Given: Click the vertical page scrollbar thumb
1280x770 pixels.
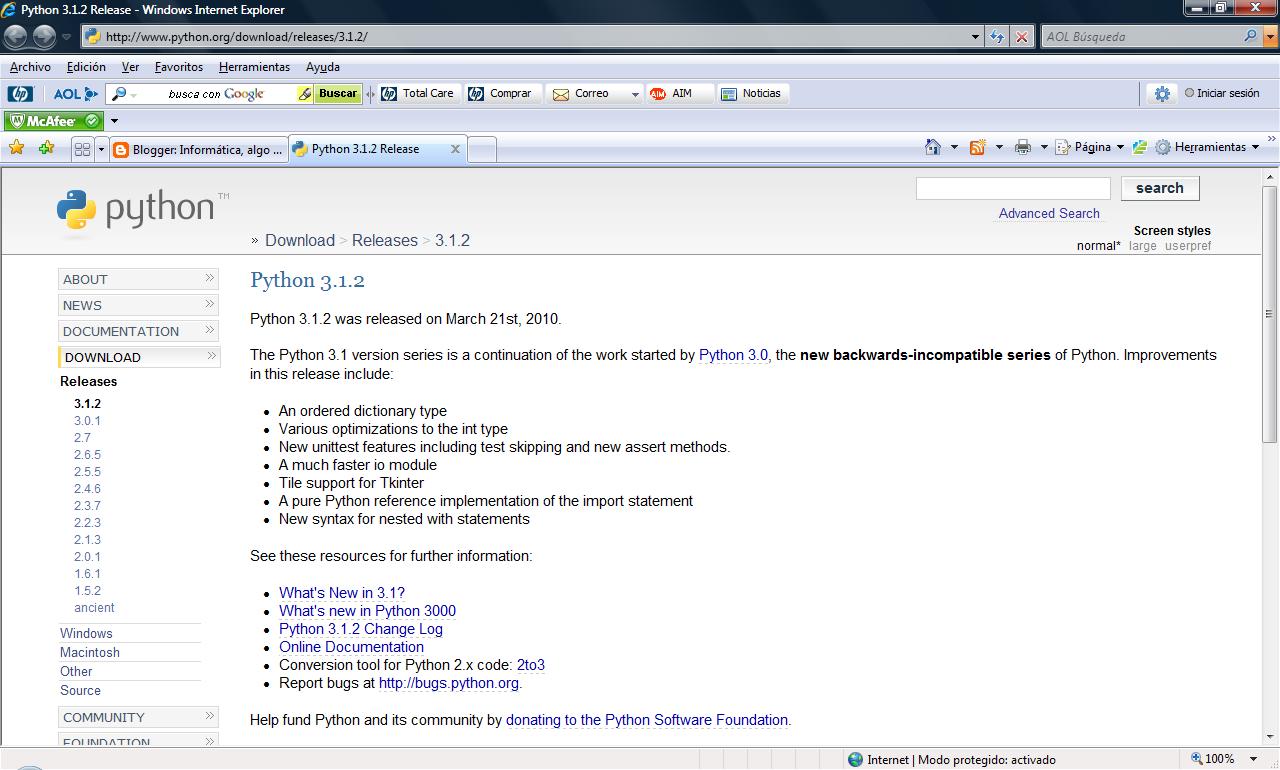Looking at the screenshot, I should click(x=1270, y=313).
